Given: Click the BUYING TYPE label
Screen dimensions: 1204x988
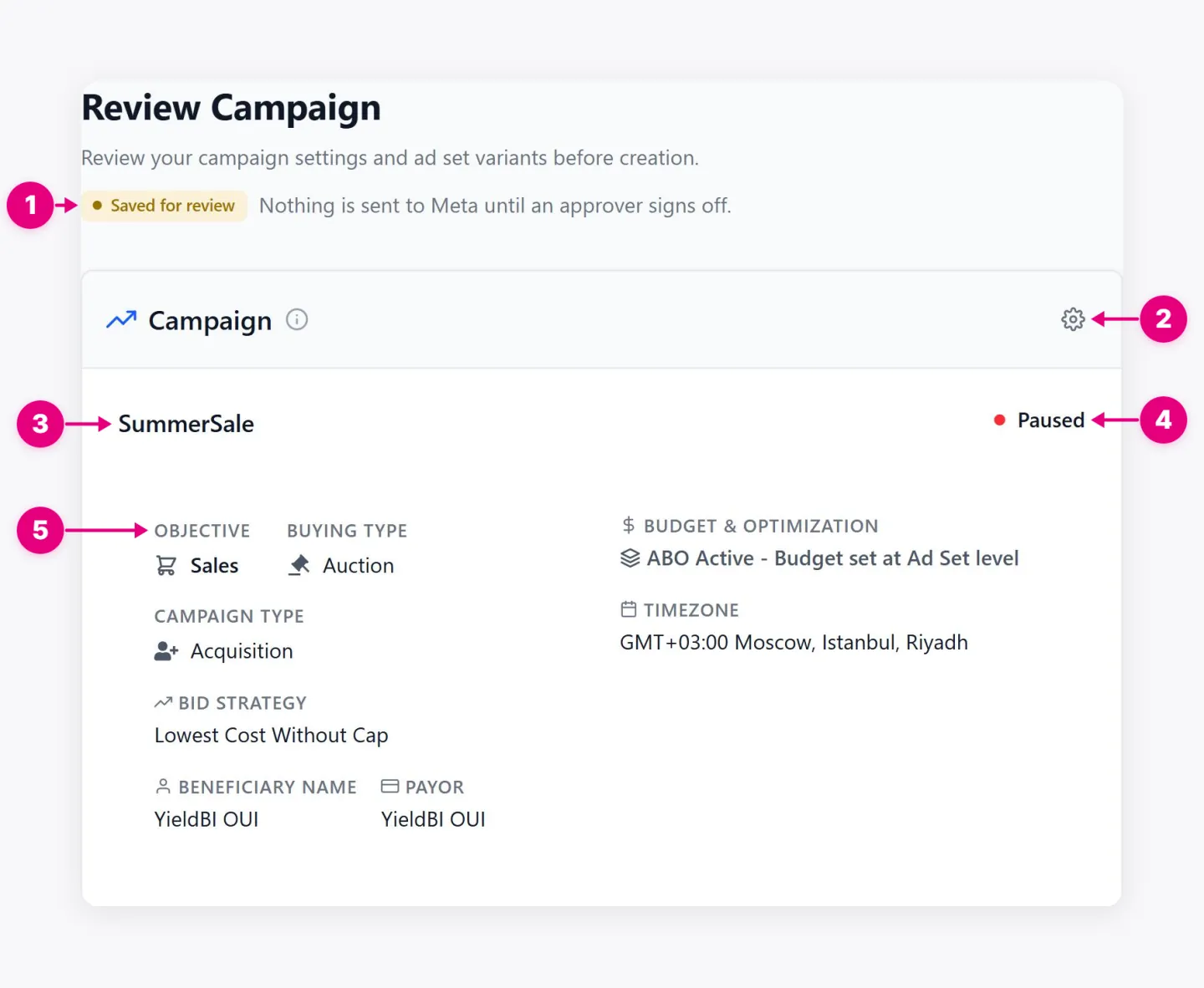Looking at the screenshot, I should pyautogui.click(x=347, y=531).
